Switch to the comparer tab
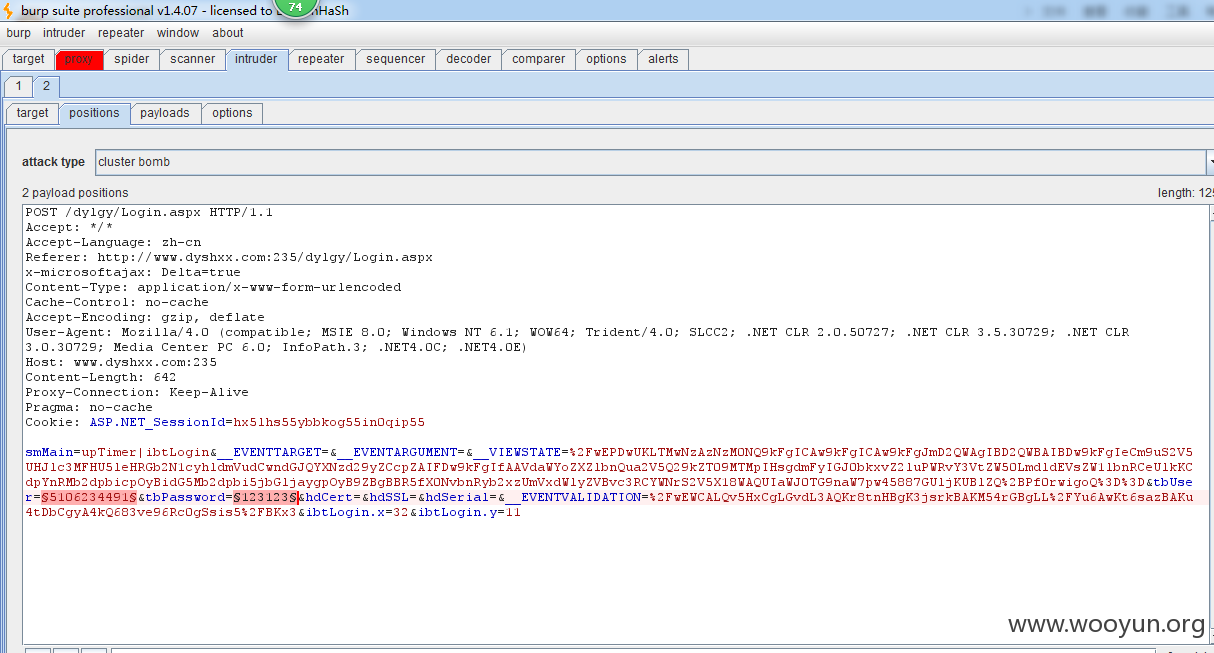 tap(539, 59)
